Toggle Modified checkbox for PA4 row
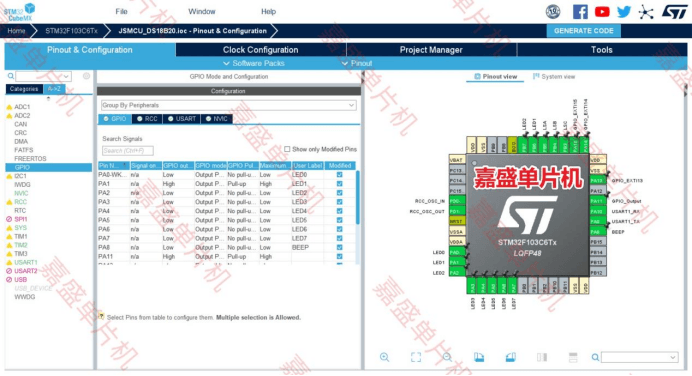 [x=339, y=211]
